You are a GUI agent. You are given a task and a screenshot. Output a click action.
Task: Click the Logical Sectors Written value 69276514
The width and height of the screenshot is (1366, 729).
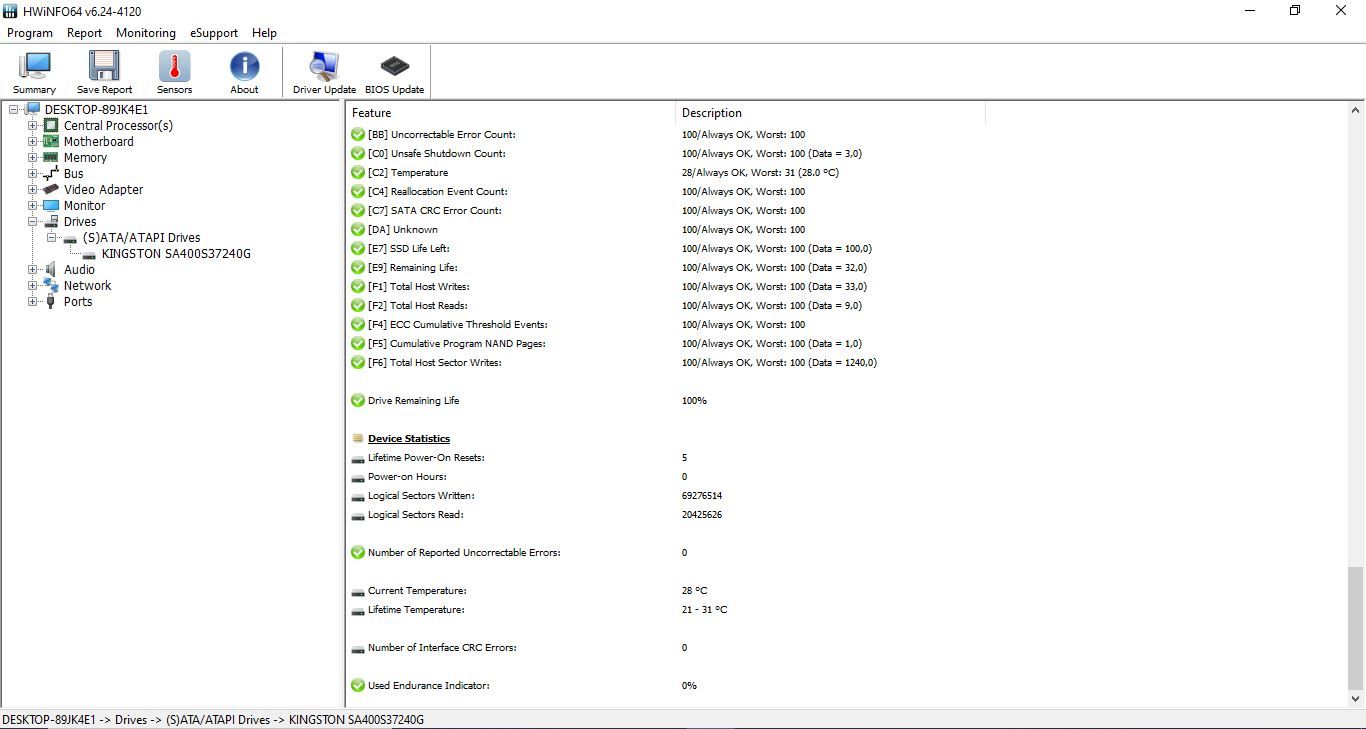[702, 495]
